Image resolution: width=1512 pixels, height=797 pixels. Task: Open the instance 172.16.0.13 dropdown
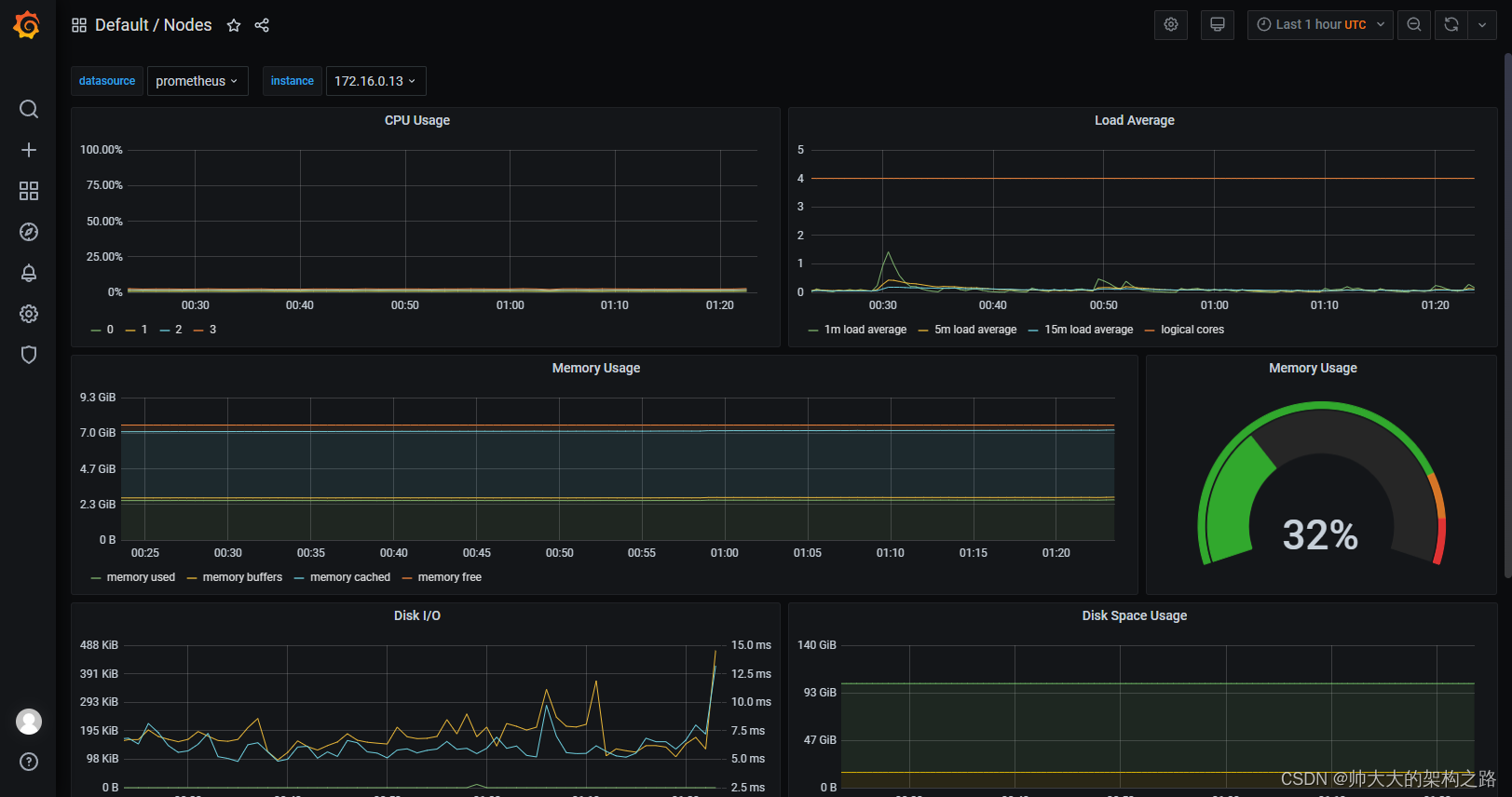point(375,81)
